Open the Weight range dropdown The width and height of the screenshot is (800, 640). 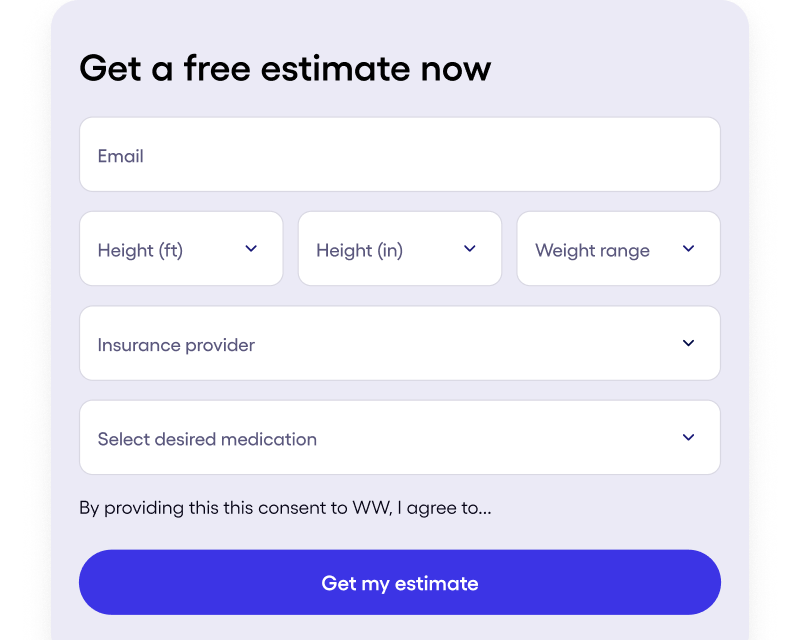point(618,249)
